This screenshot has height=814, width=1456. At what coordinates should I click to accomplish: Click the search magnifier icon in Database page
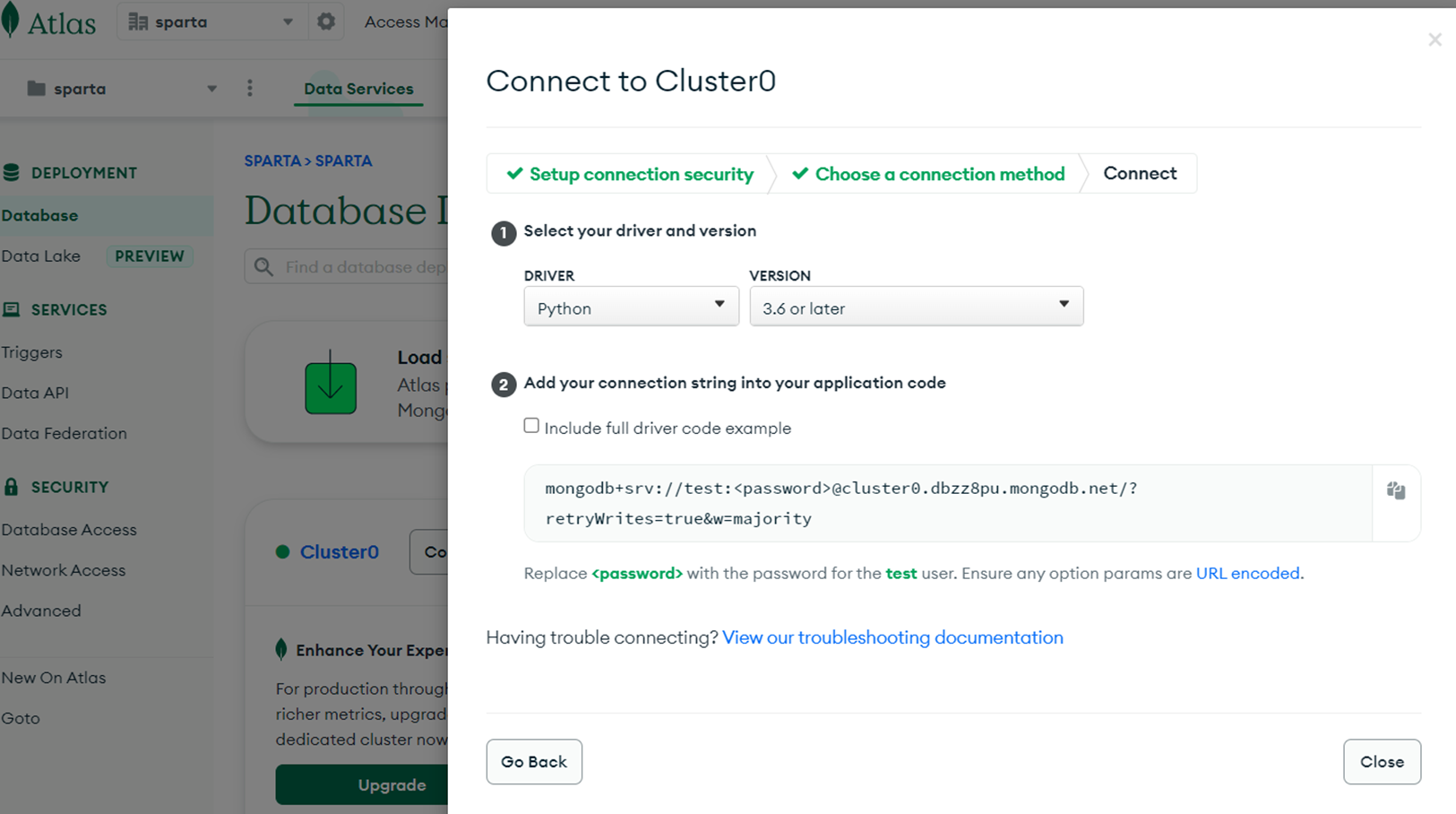263,266
